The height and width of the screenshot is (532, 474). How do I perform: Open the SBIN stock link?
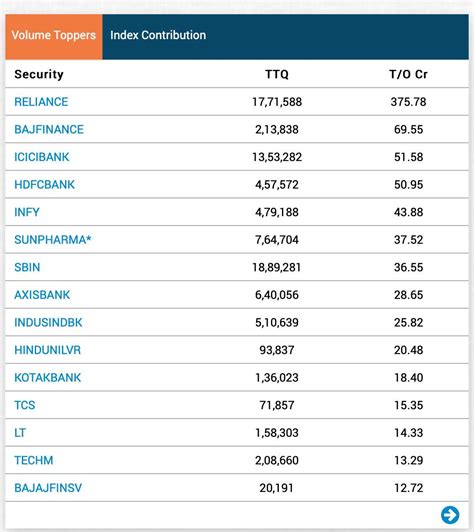coord(27,267)
